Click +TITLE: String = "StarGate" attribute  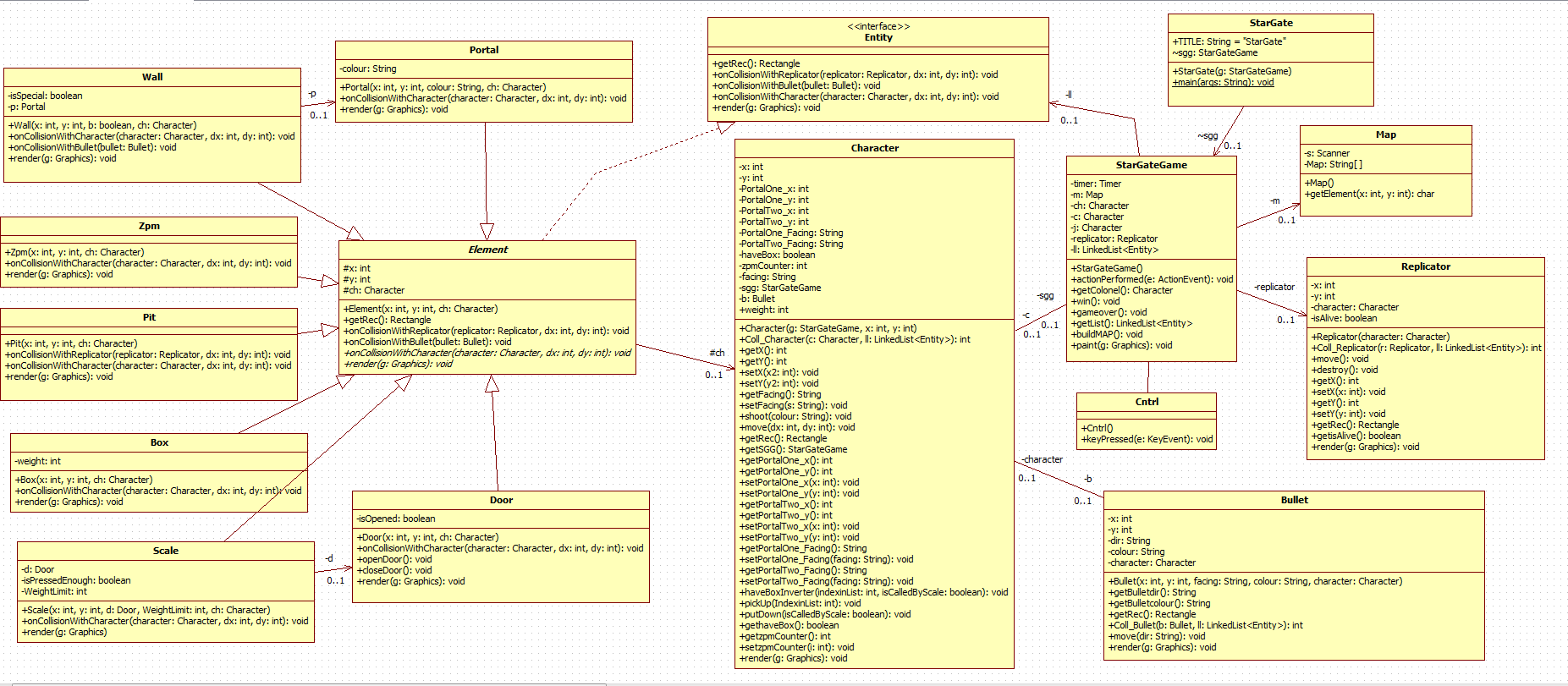(1229, 41)
